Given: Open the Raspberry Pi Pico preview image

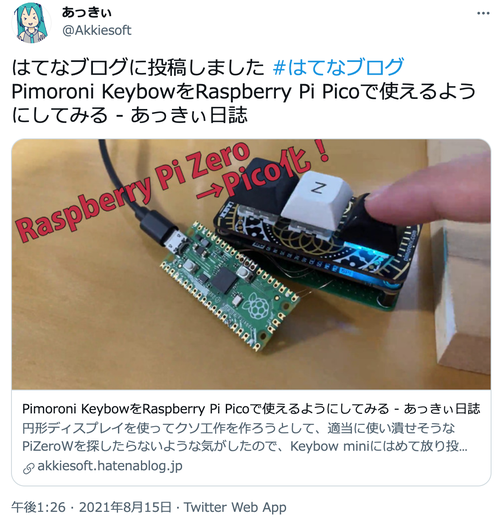Looking at the screenshot, I should tap(251, 264).
